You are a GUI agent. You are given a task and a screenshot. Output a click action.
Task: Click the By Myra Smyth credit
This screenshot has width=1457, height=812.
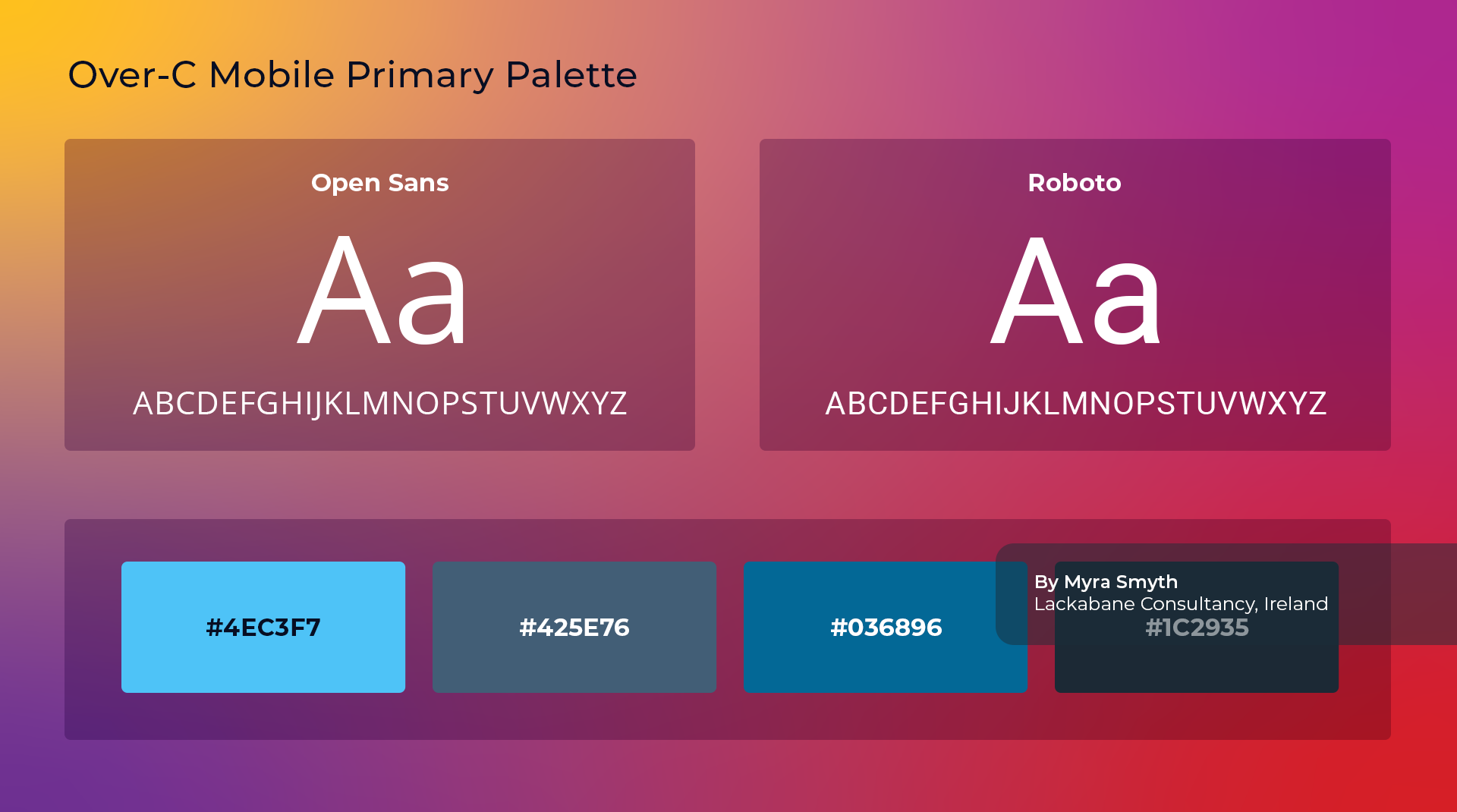[1106, 582]
